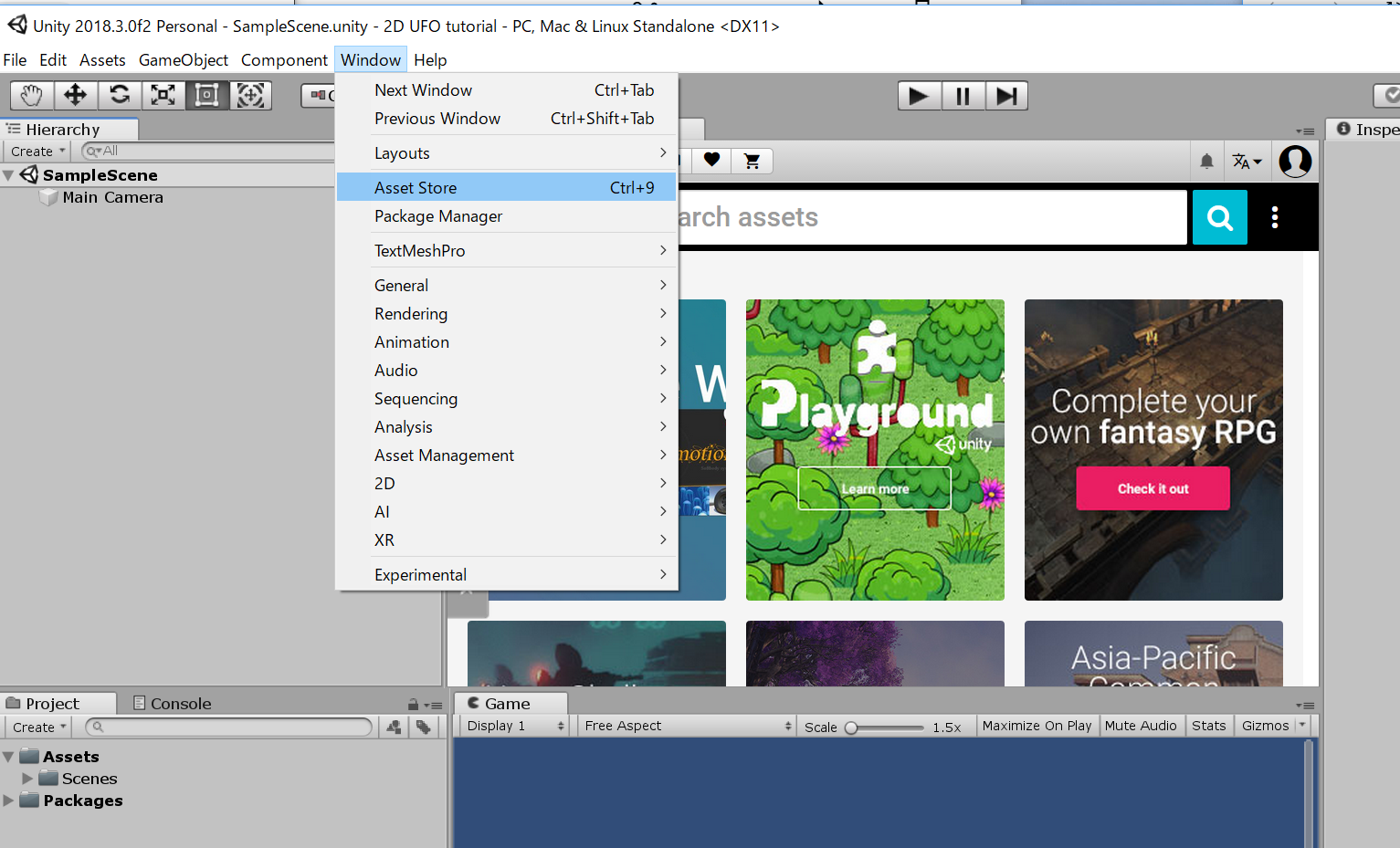
Task: Search by type in Project panel
Action: (x=394, y=727)
